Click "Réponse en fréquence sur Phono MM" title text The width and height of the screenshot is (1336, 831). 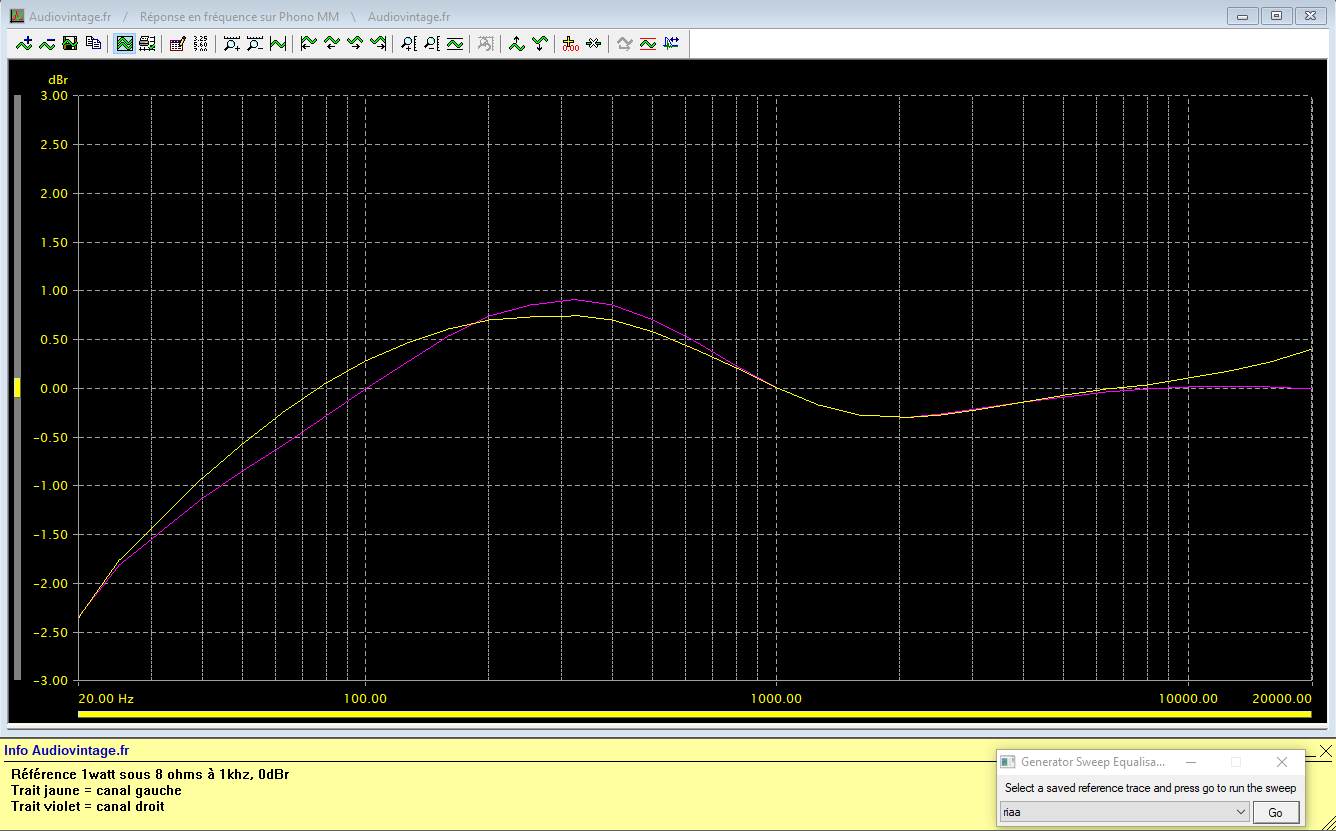tap(239, 17)
